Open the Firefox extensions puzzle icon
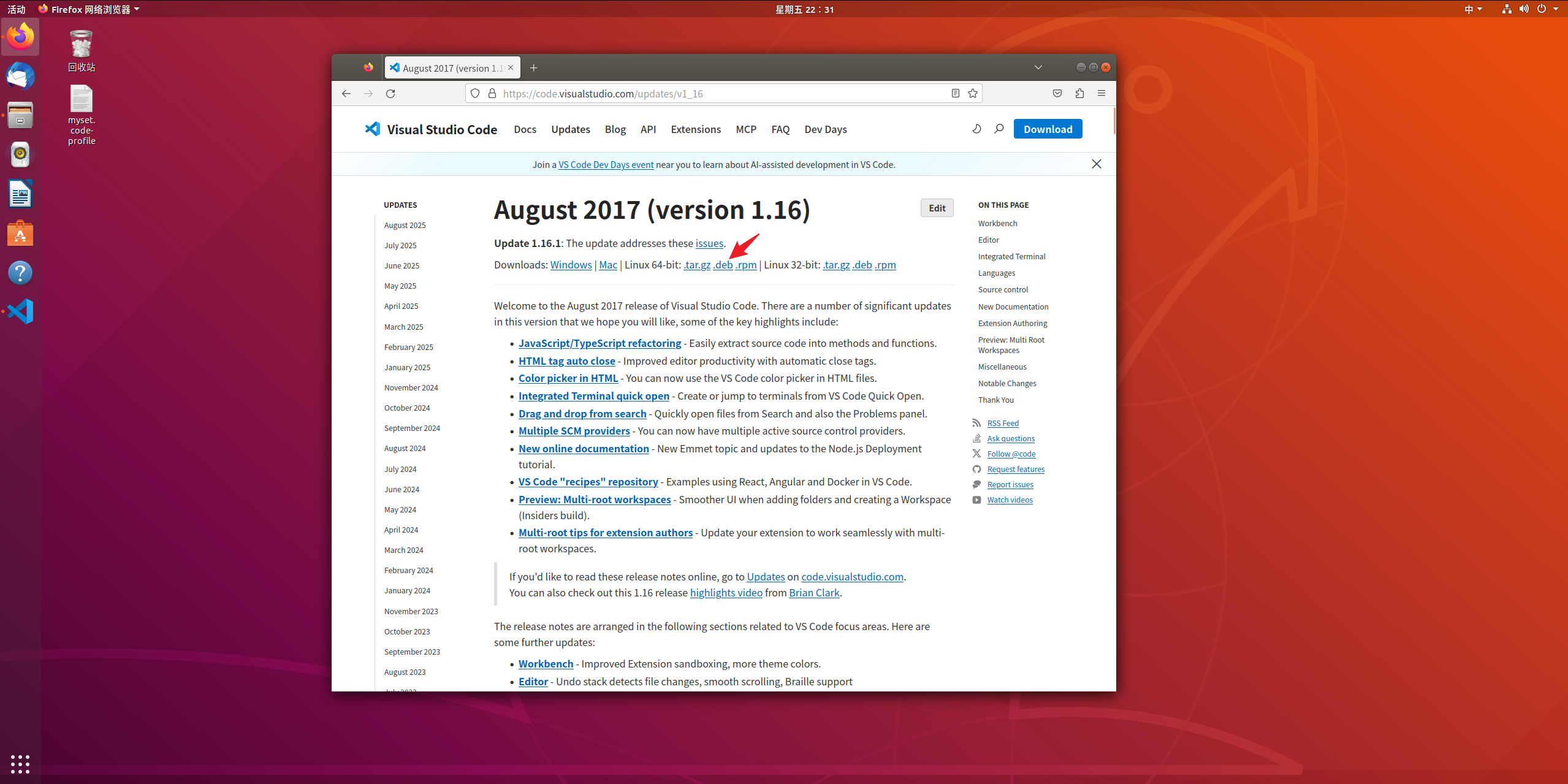The width and height of the screenshot is (1568, 784). 1079,93
